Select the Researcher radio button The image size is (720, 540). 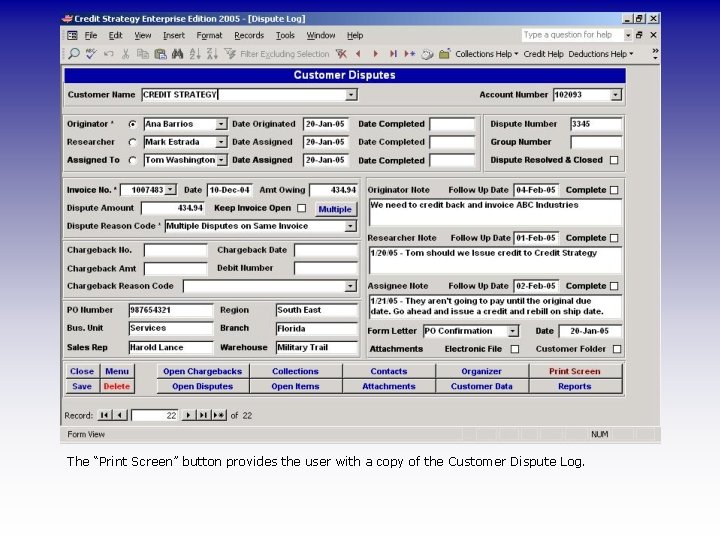point(133,142)
